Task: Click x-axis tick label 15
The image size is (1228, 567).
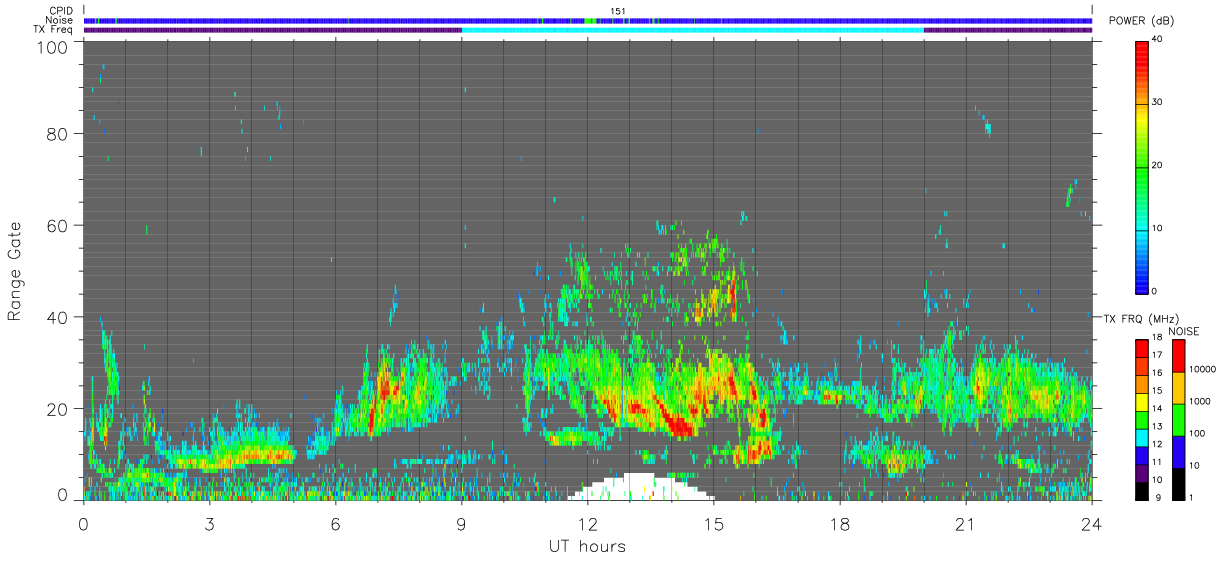Action: click(x=713, y=524)
